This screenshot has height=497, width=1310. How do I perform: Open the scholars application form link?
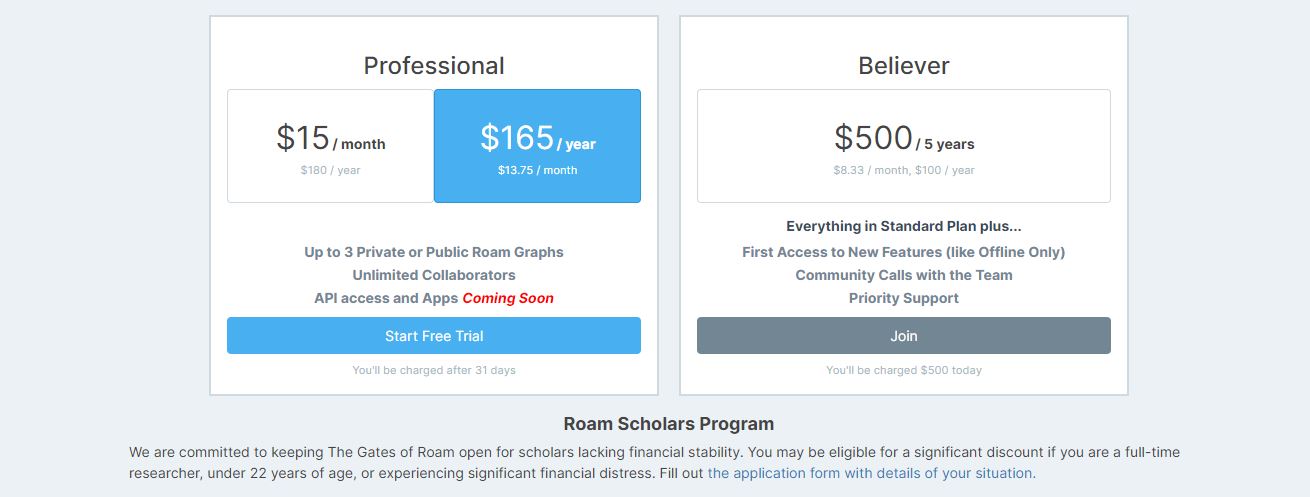tap(871, 473)
